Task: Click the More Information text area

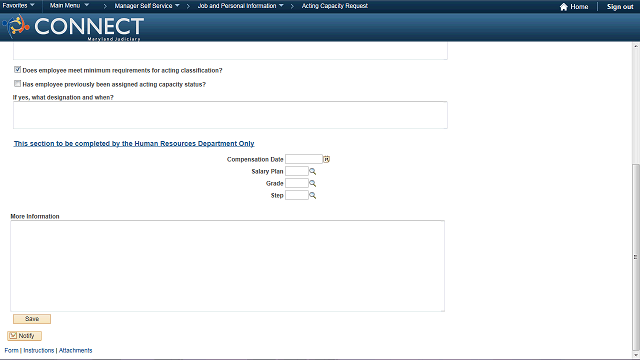Action: pyautogui.click(x=227, y=266)
